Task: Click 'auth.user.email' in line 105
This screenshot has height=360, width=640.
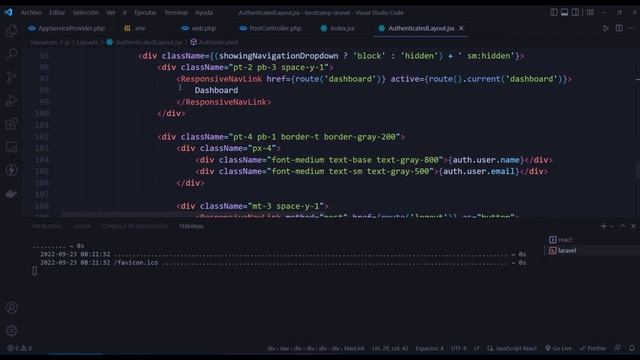Action: [479, 171]
